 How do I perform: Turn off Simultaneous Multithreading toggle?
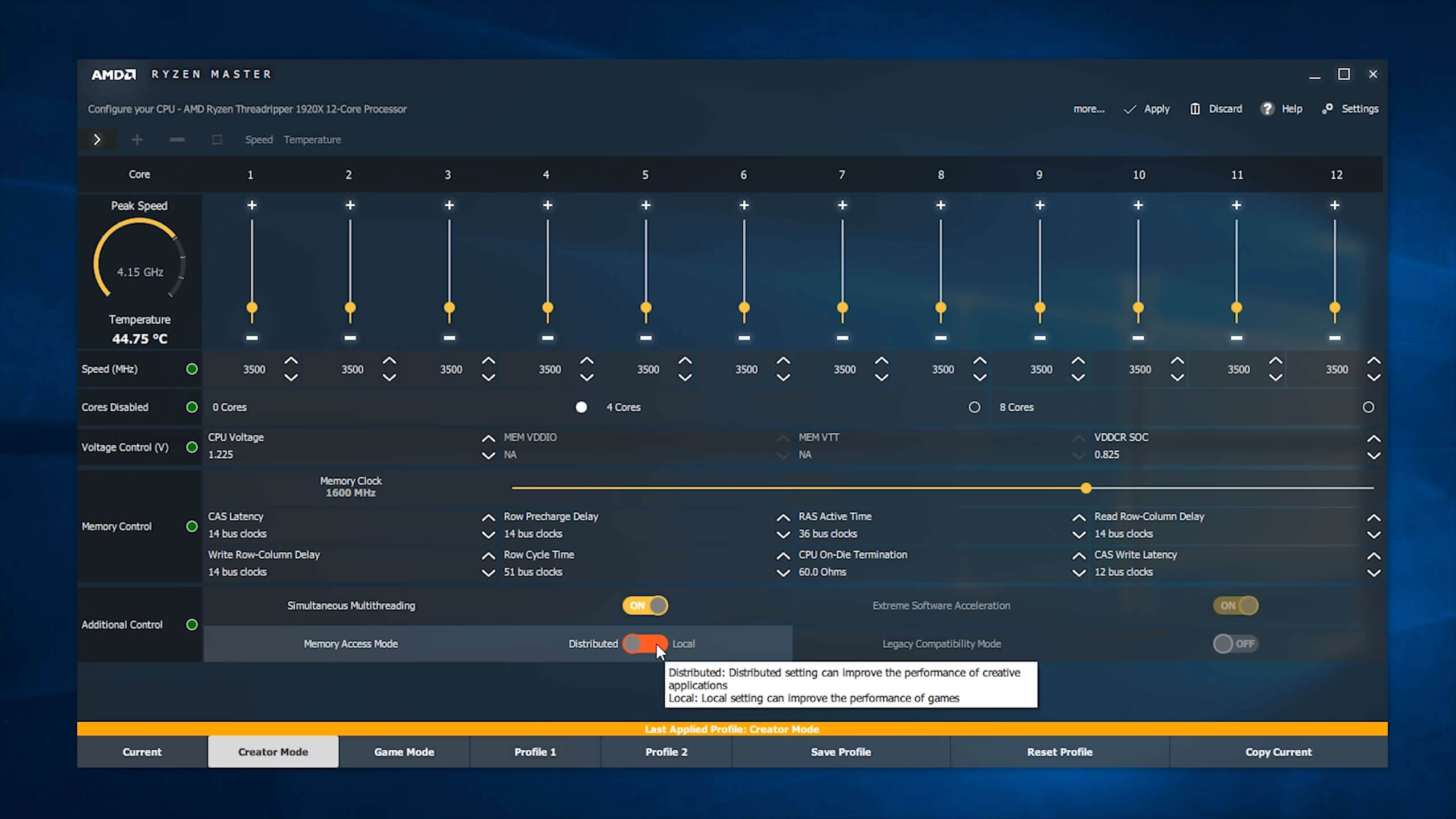point(645,606)
